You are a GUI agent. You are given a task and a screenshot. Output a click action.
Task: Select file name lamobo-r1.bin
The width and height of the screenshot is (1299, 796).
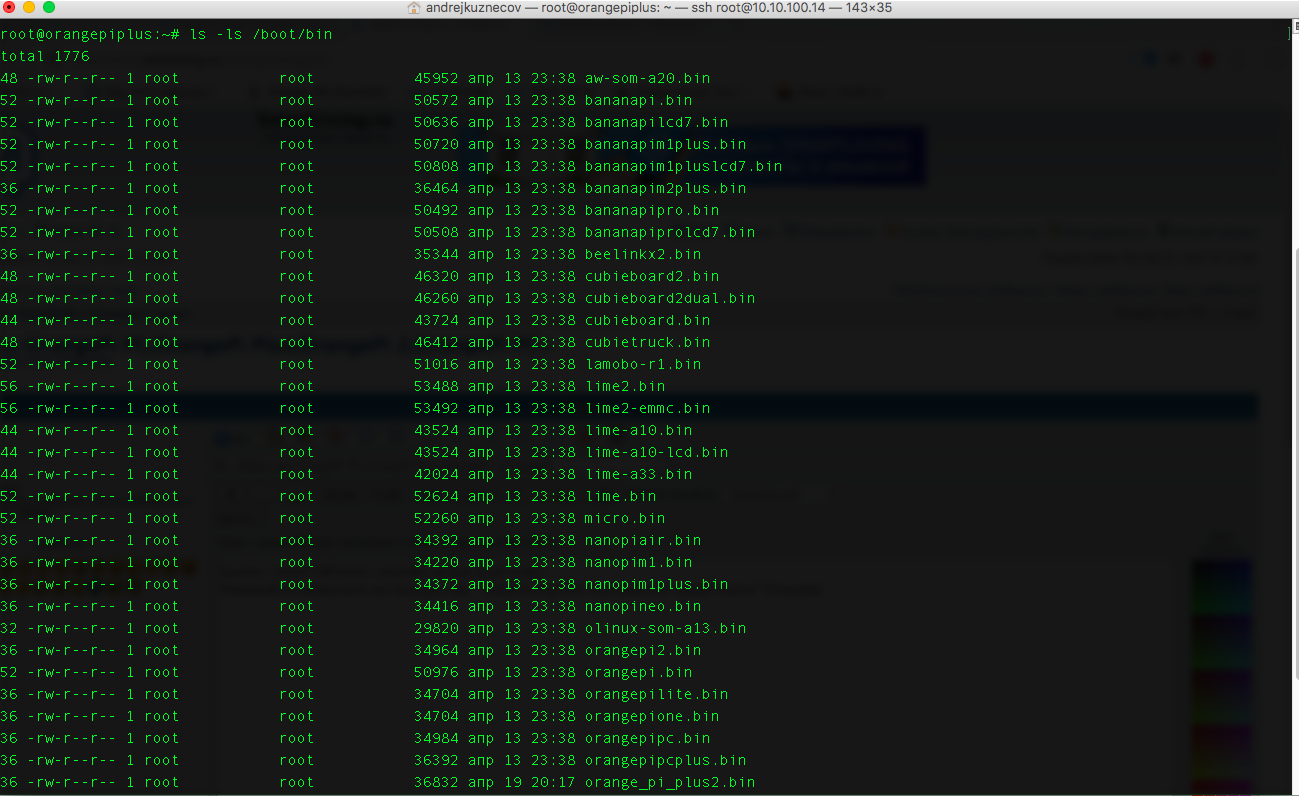click(x=643, y=364)
